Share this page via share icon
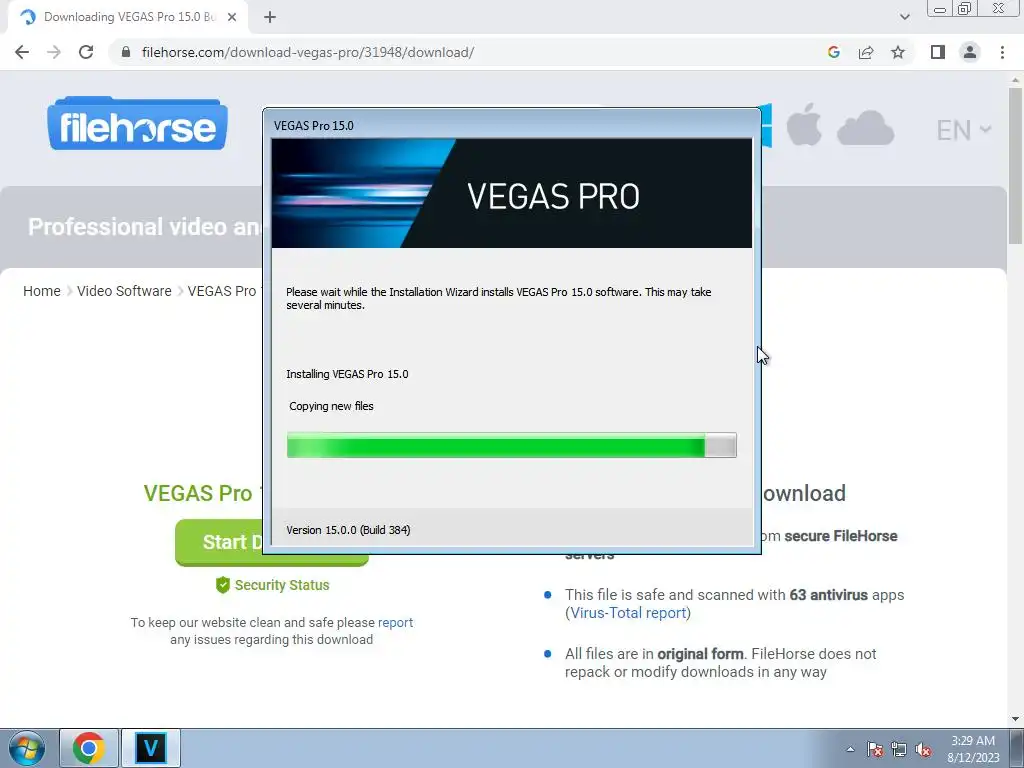The image size is (1024, 768). point(866,52)
